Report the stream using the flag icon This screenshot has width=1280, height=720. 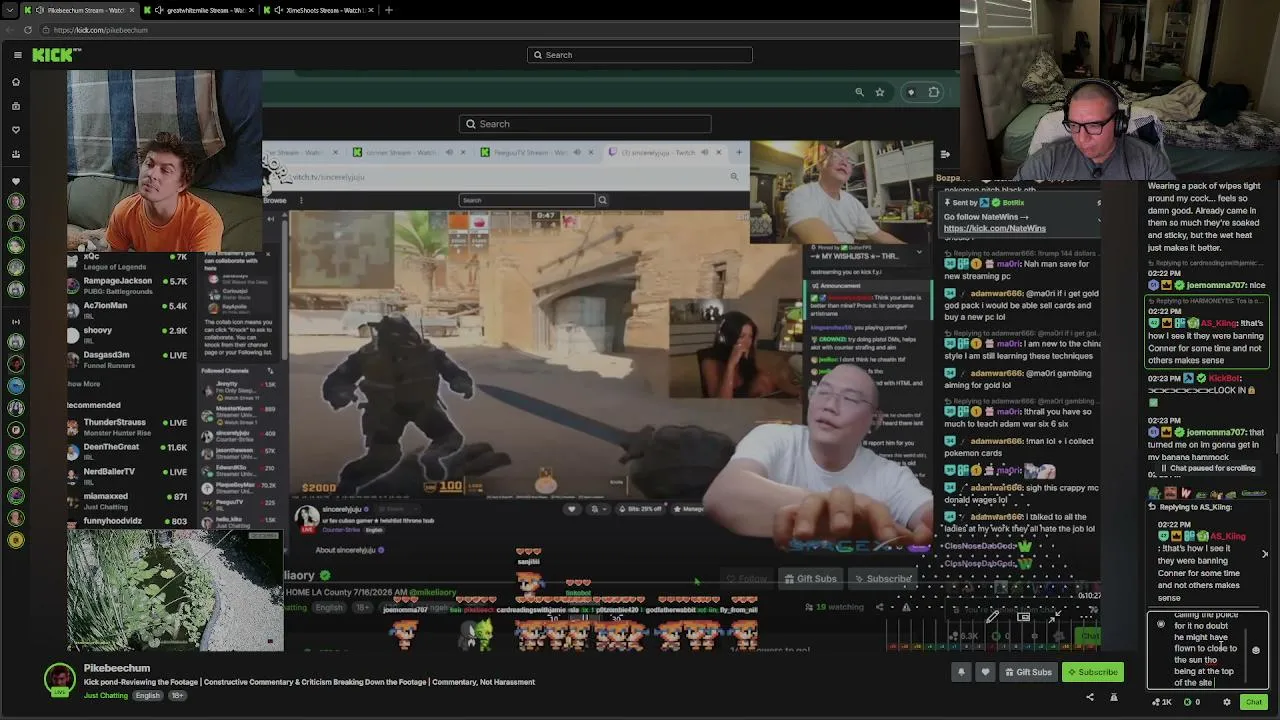(1114, 697)
